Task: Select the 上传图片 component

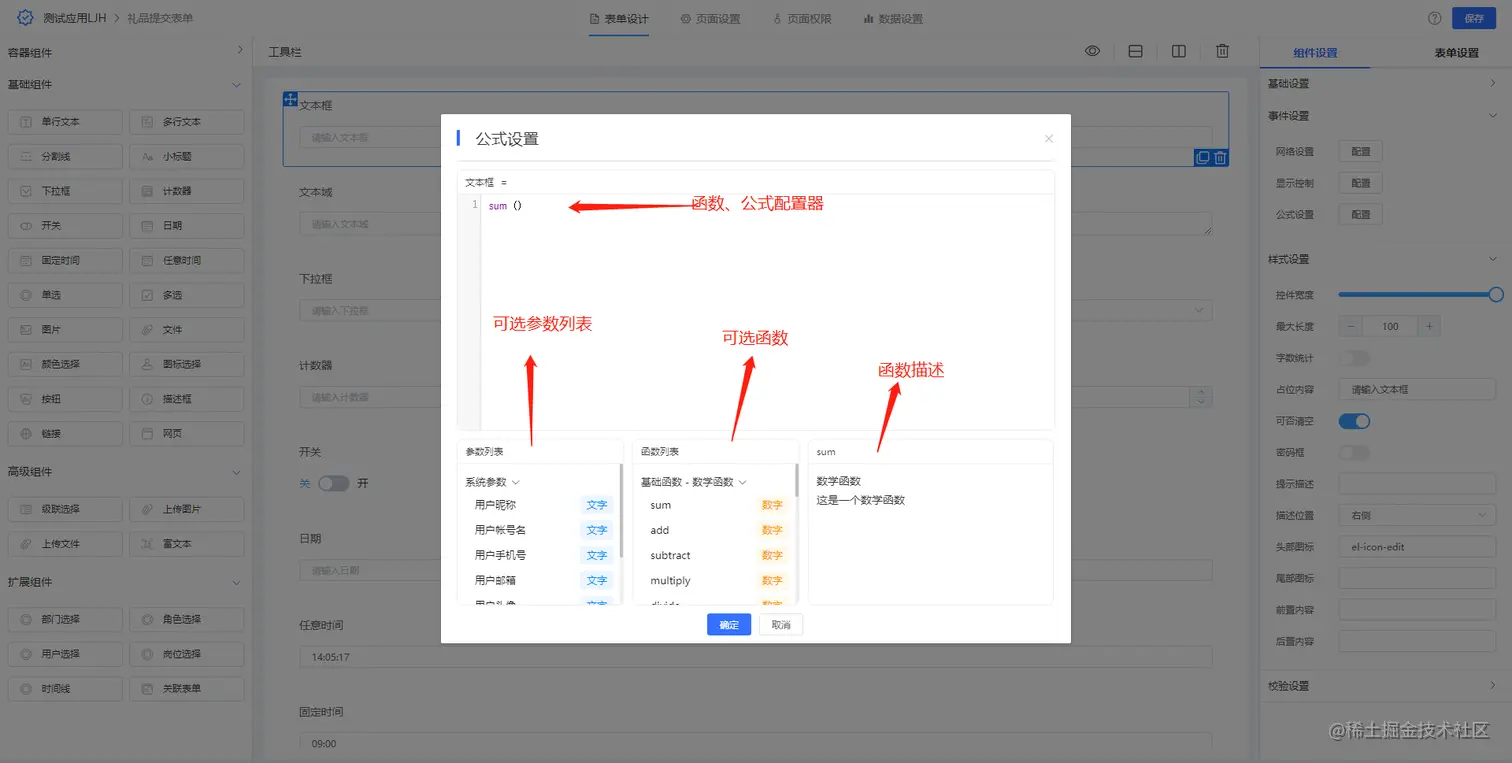Action: 187,509
